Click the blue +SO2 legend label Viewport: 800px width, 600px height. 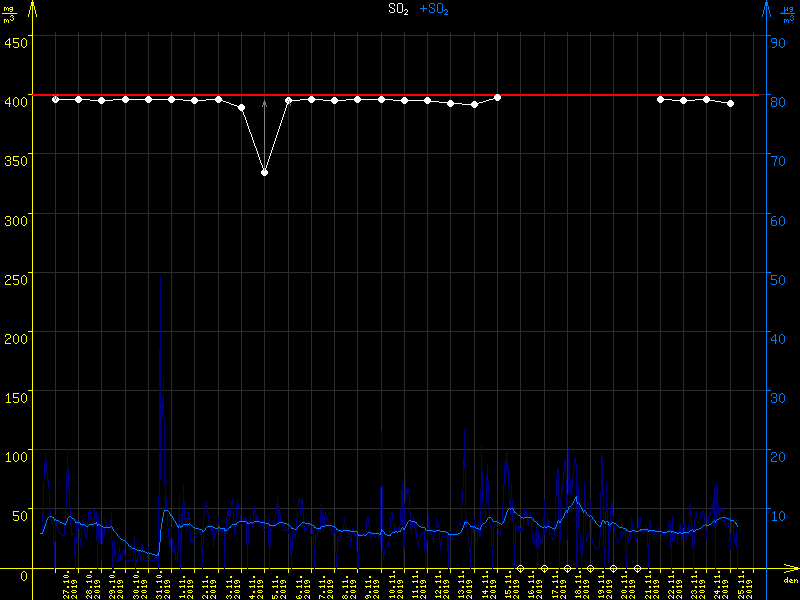pos(434,9)
